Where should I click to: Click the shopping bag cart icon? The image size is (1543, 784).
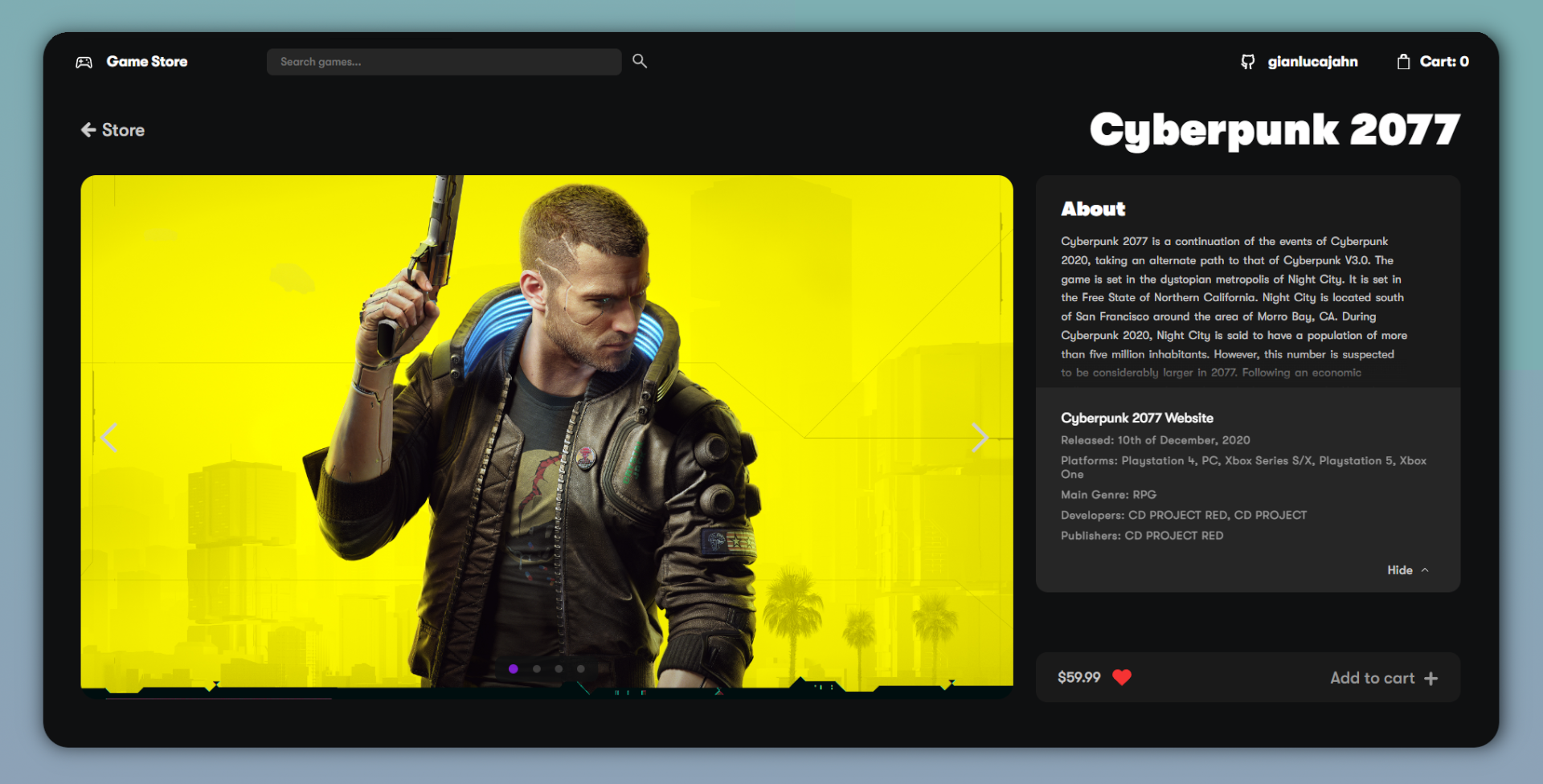click(x=1403, y=62)
